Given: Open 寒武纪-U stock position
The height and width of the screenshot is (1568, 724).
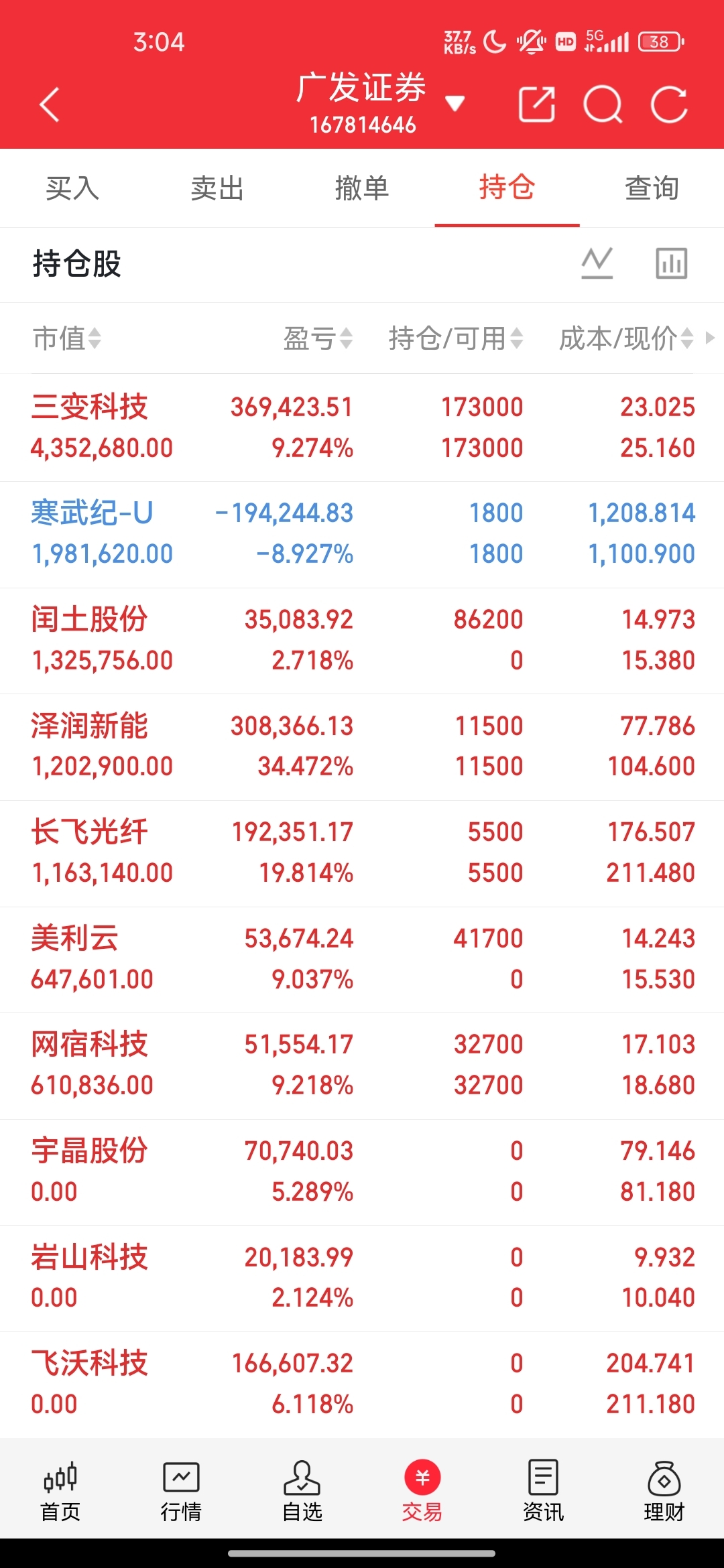Looking at the screenshot, I should point(362,534).
